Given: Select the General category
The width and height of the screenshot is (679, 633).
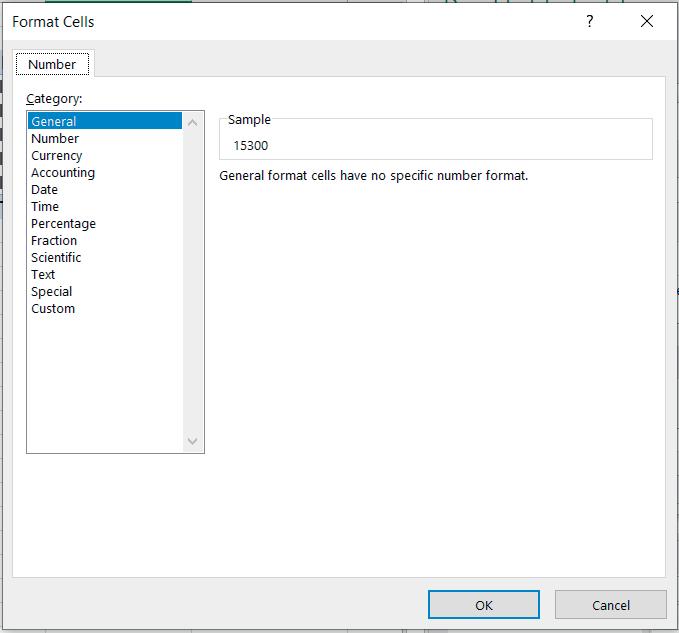Looking at the screenshot, I should pyautogui.click(x=105, y=121).
